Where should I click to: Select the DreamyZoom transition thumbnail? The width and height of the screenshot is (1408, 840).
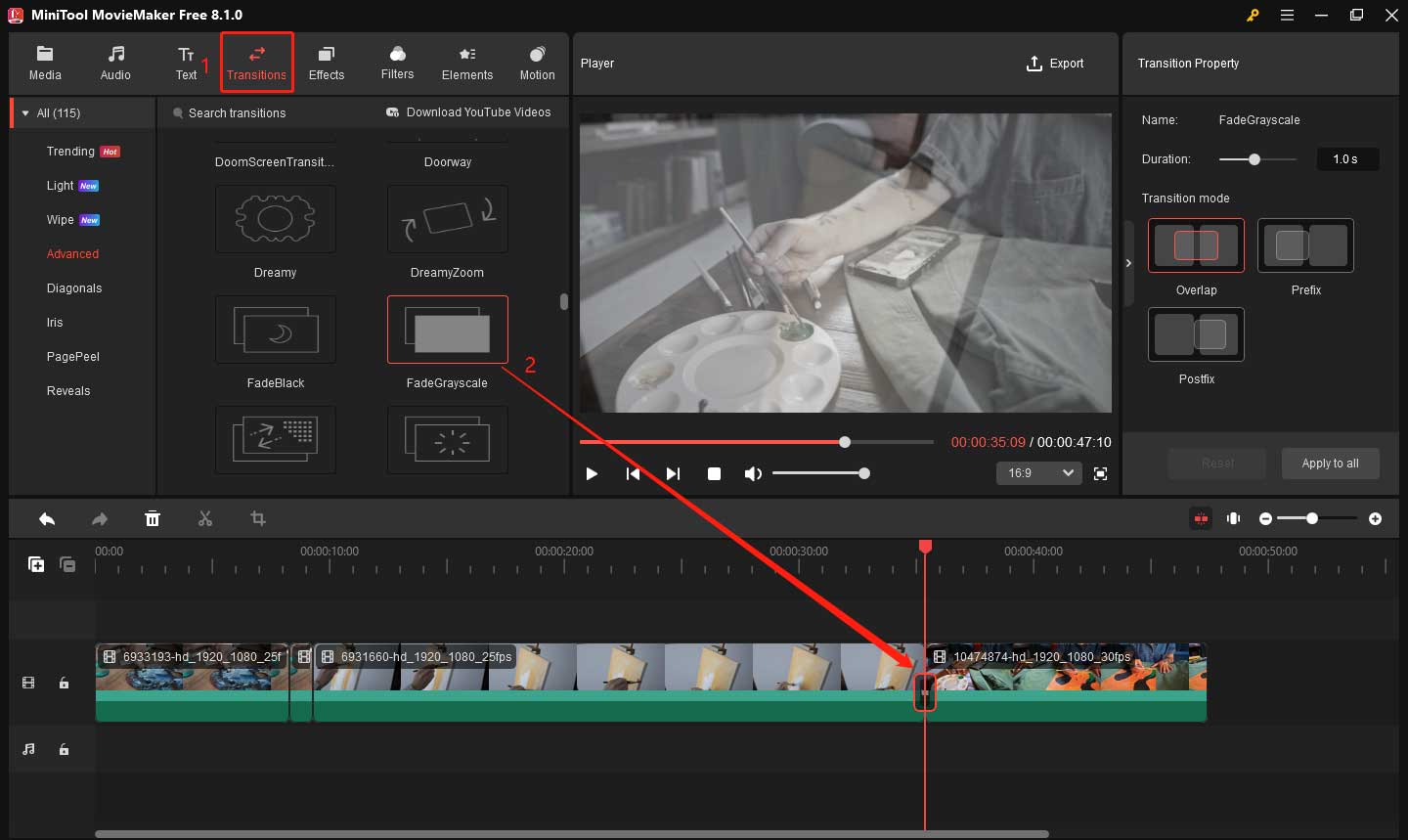tap(448, 220)
